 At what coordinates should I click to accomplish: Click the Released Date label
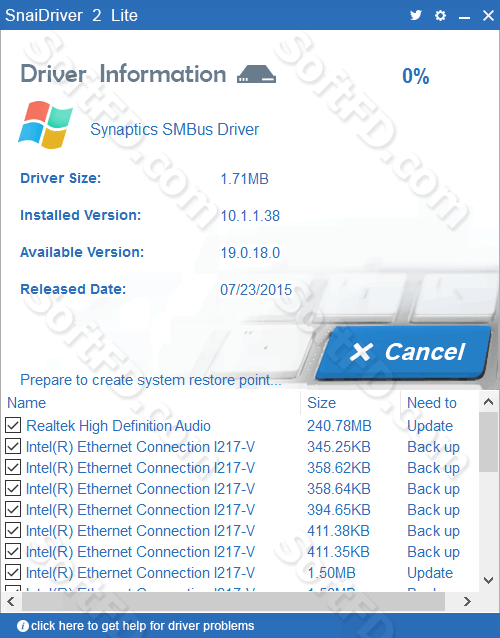(73, 289)
